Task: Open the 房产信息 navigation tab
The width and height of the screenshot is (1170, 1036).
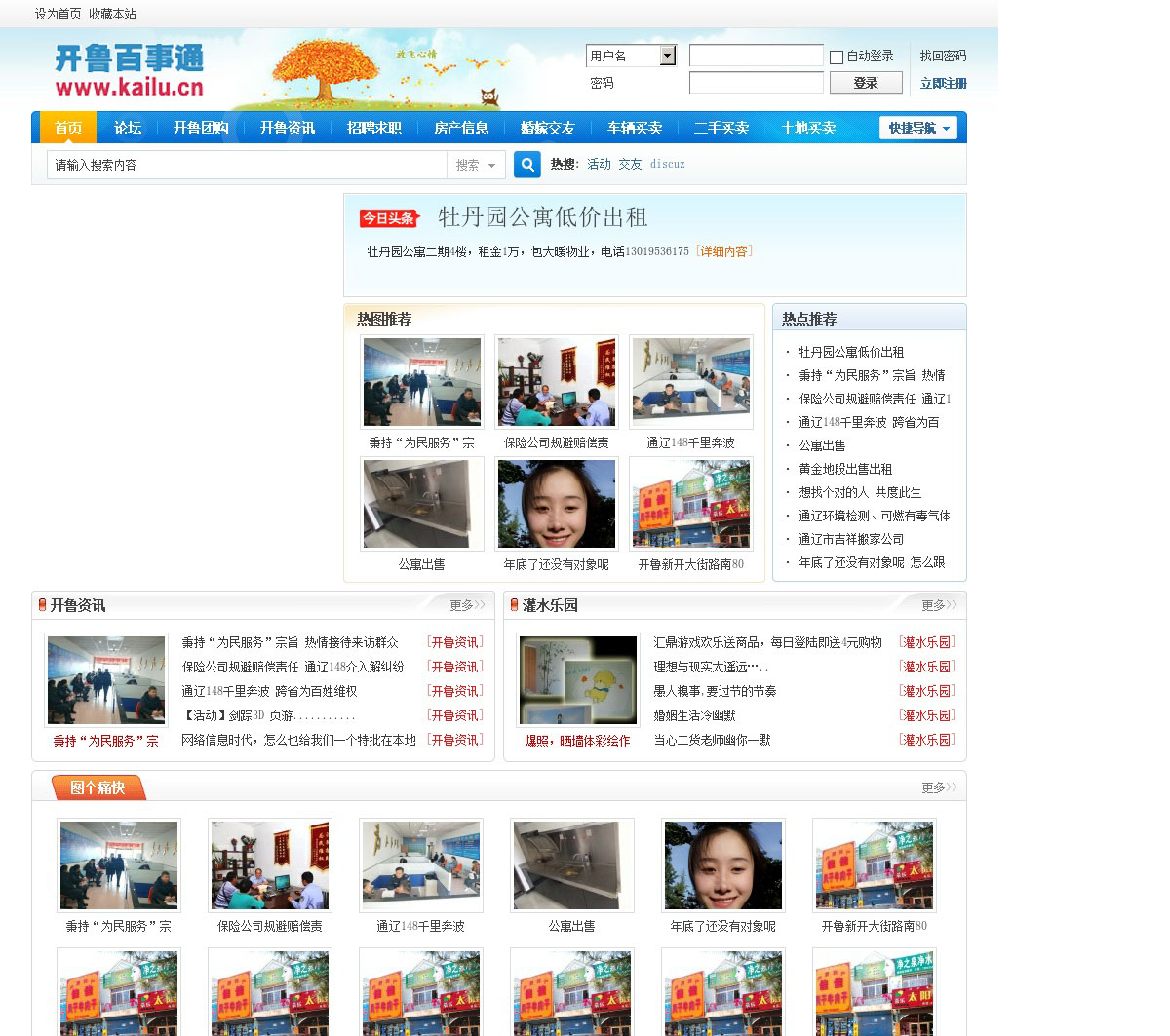Action: pos(460,128)
